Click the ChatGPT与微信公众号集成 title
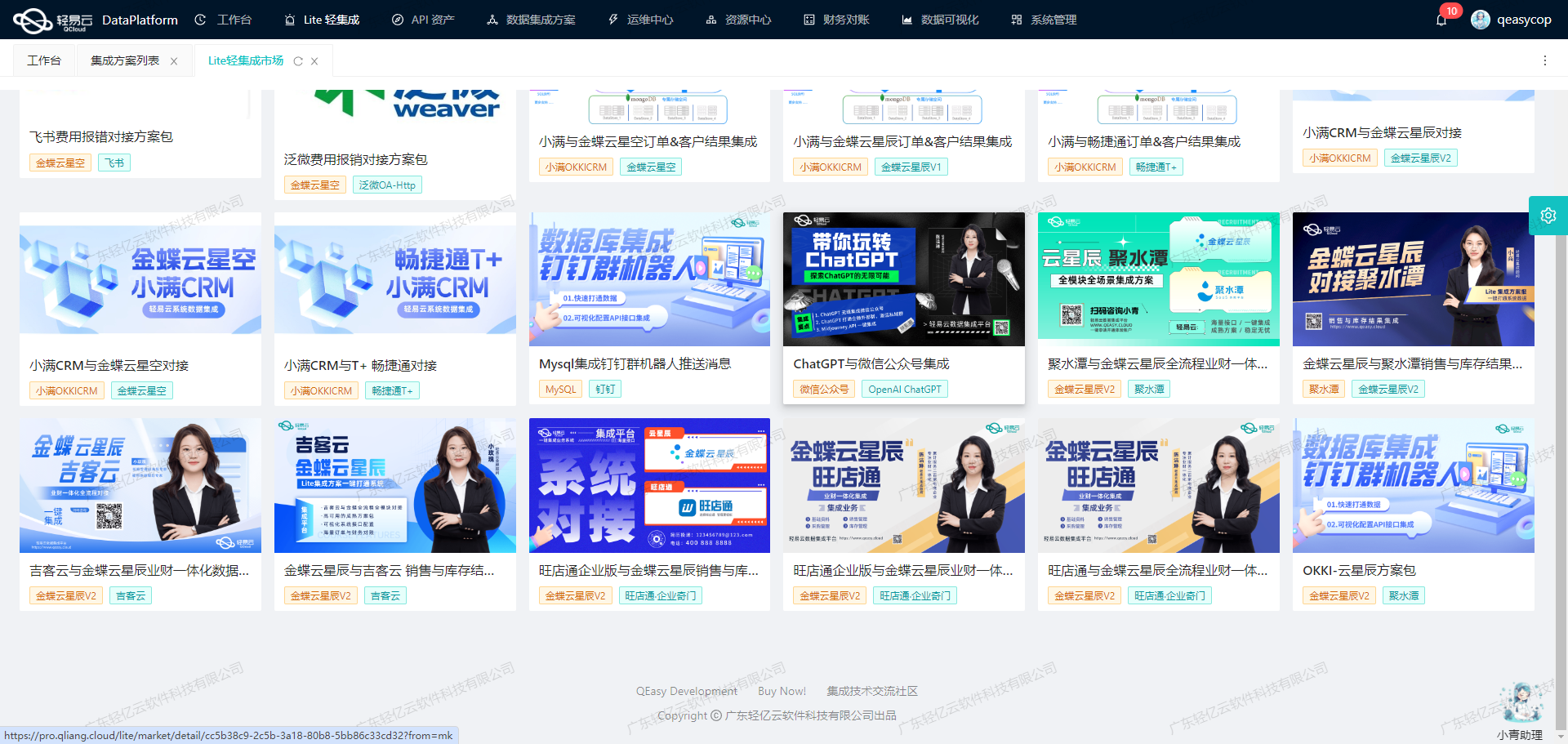 point(871,363)
